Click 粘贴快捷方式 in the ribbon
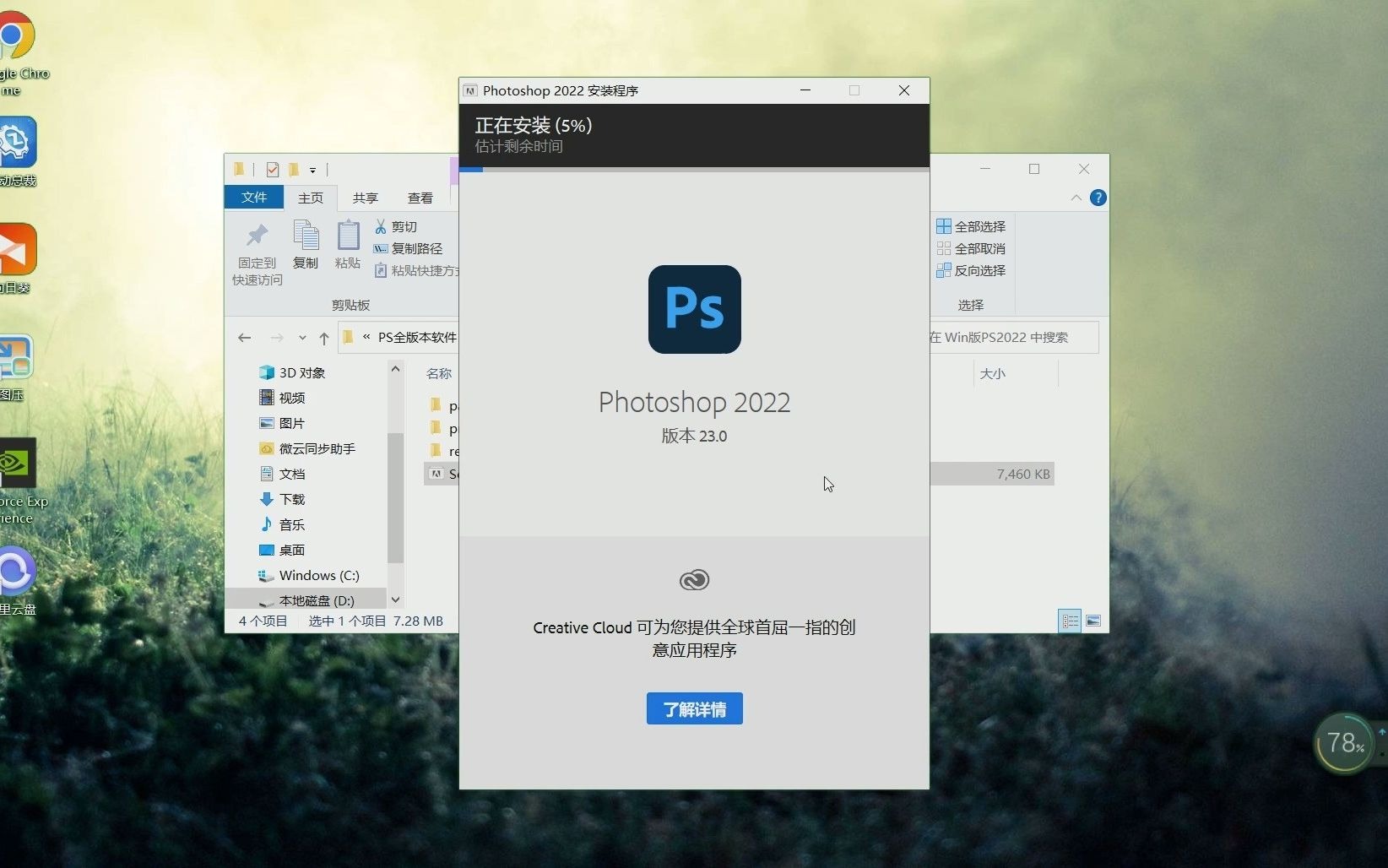The height and width of the screenshot is (868, 1388). [x=415, y=270]
